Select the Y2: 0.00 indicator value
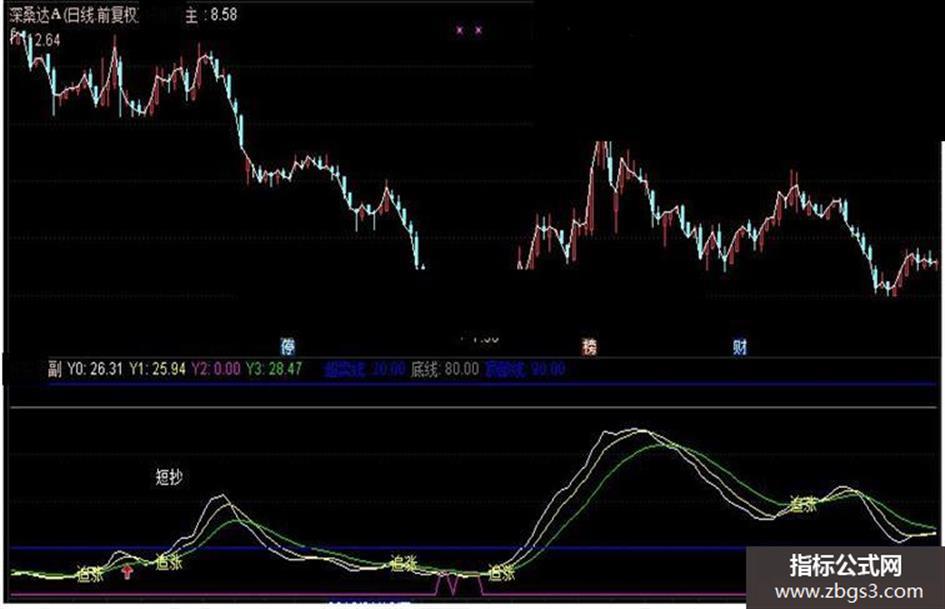This screenshot has height=609, width=945. click(x=216, y=369)
